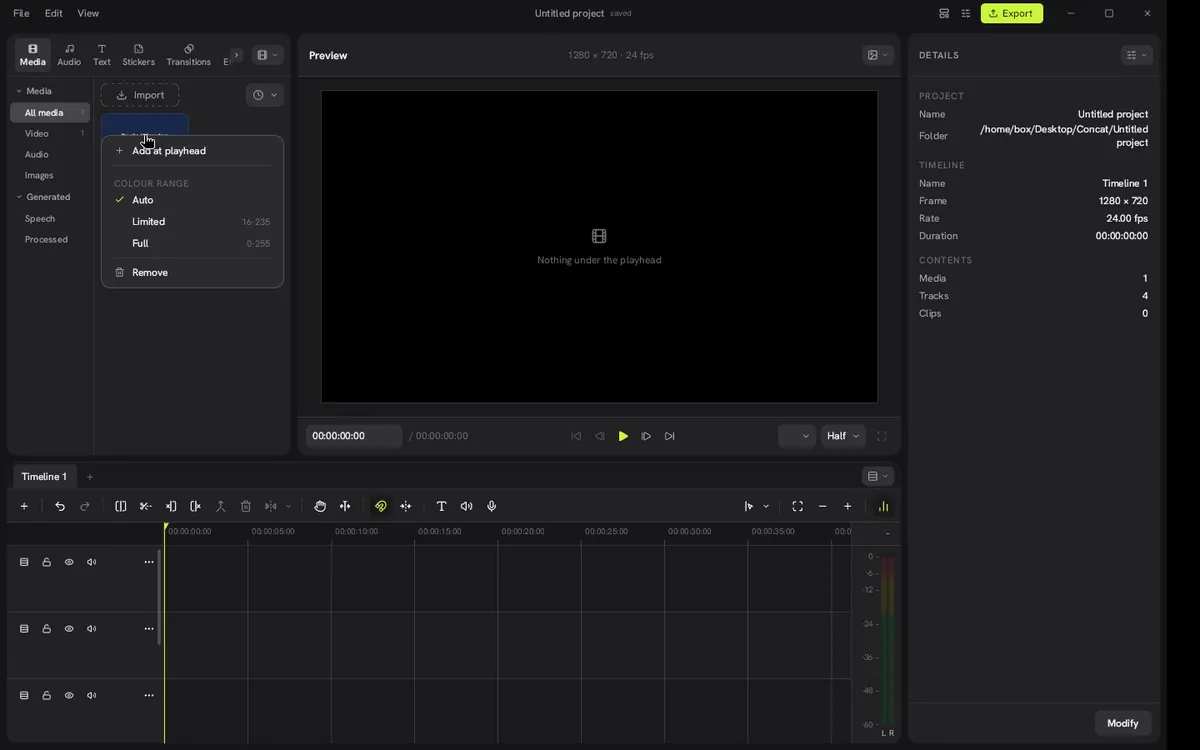
Task: Click the trash delete icon in timeline toolbar
Action: pos(245,506)
